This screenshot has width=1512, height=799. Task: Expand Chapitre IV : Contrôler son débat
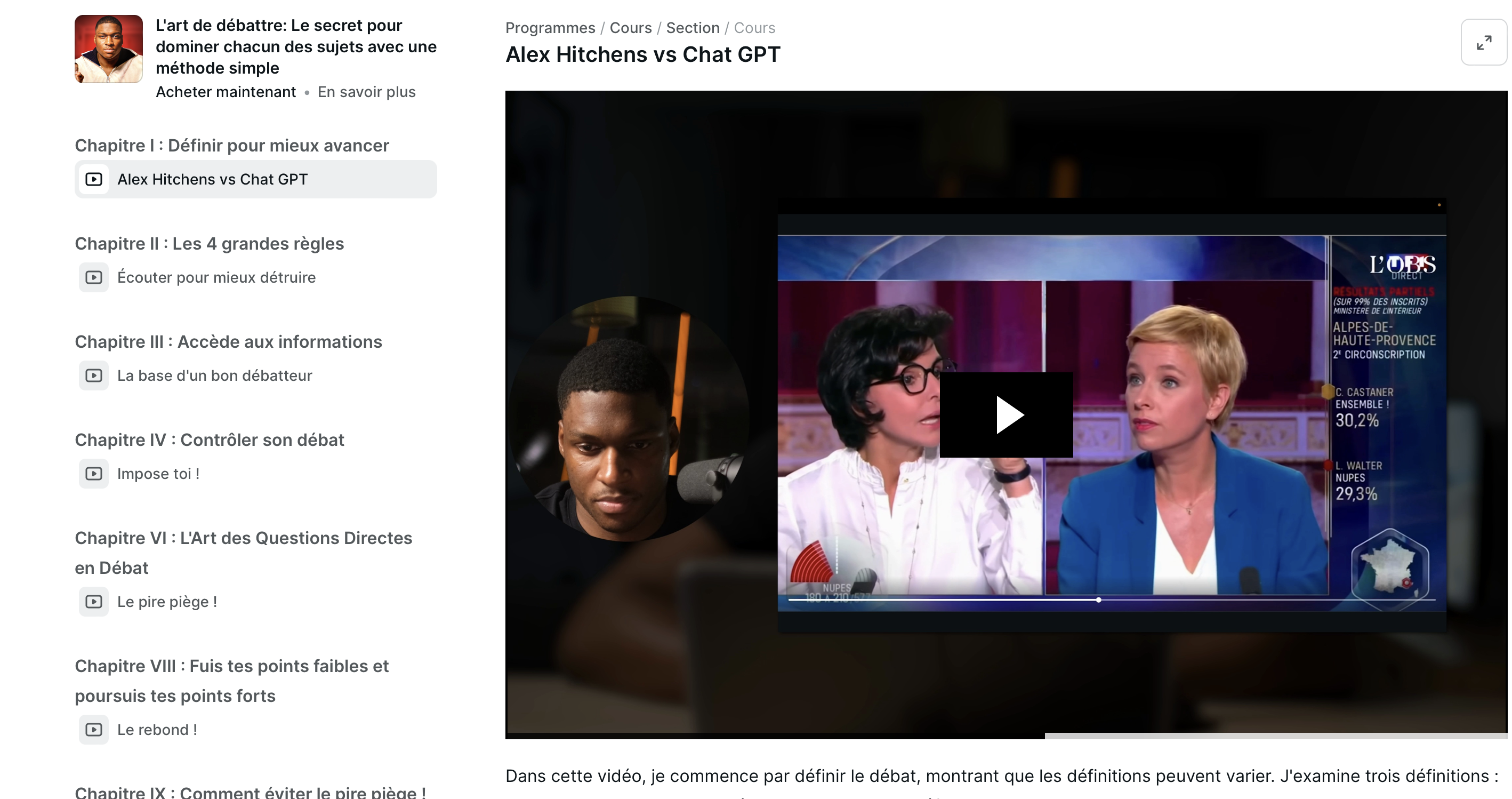click(x=209, y=440)
